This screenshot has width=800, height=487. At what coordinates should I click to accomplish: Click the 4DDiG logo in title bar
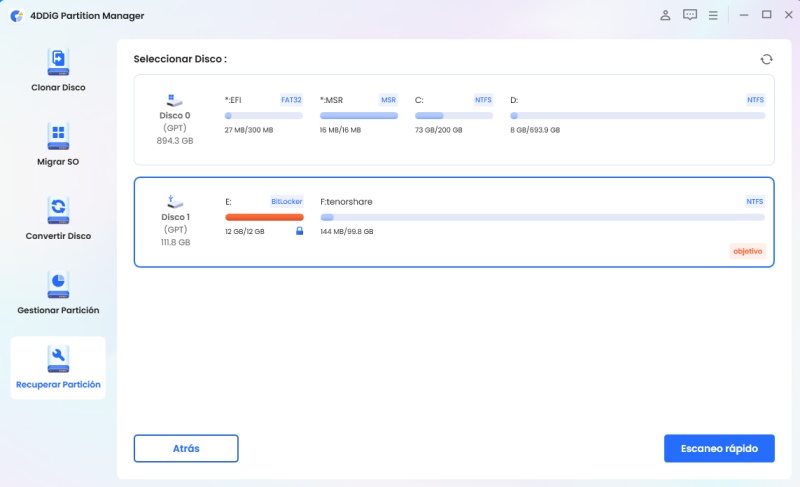[x=14, y=15]
